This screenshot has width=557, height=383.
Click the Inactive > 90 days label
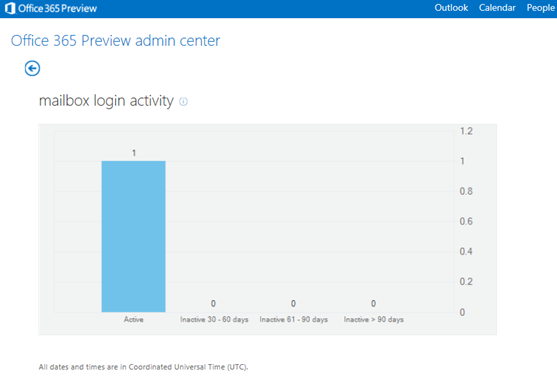coord(373,319)
